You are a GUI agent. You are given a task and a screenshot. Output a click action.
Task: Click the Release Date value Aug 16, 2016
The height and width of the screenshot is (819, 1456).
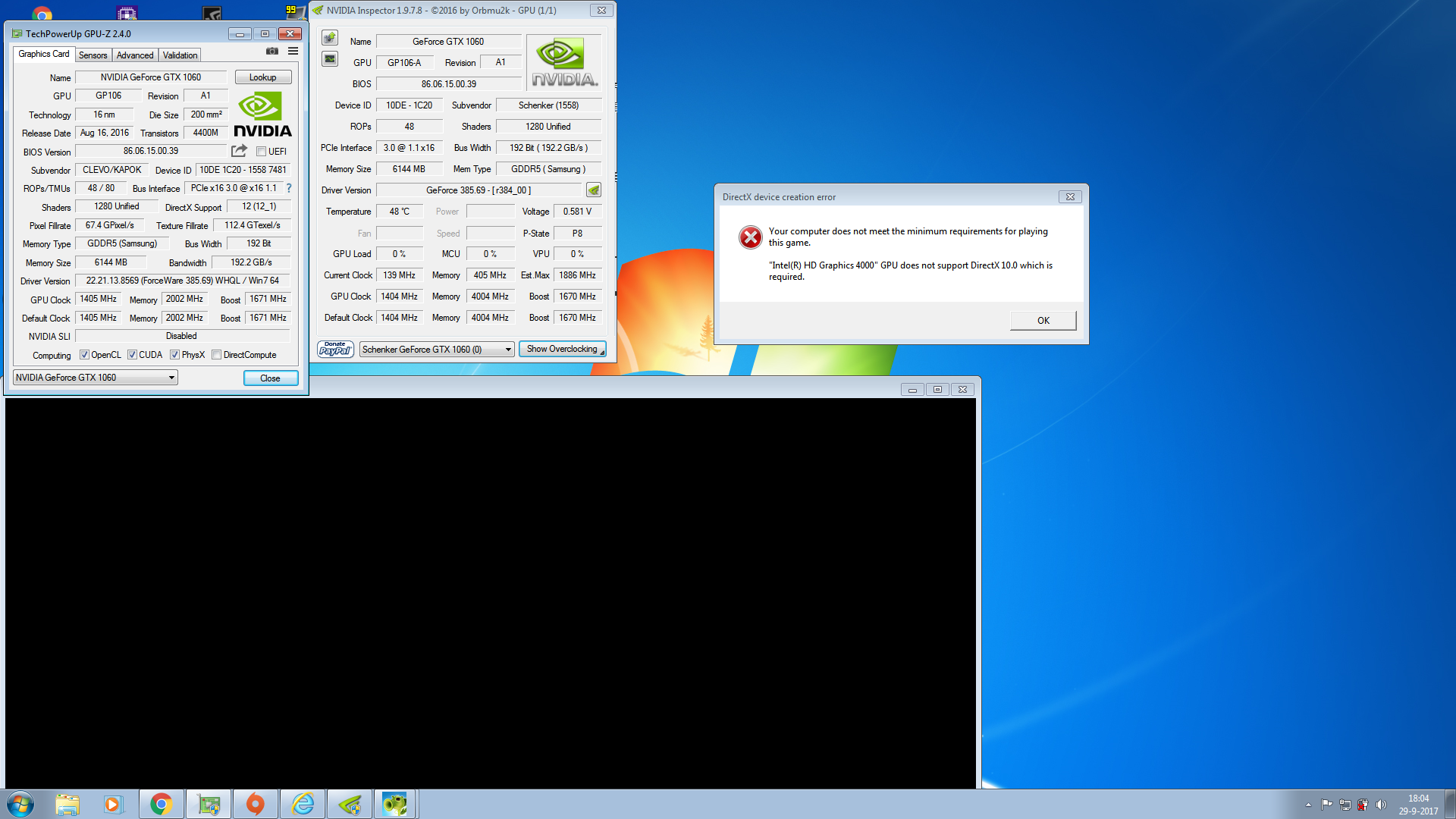105,133
